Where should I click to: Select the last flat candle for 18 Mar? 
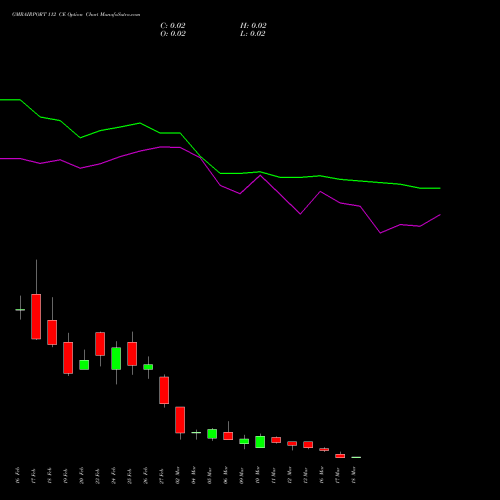pyautogui.click(x=356, y=457)
